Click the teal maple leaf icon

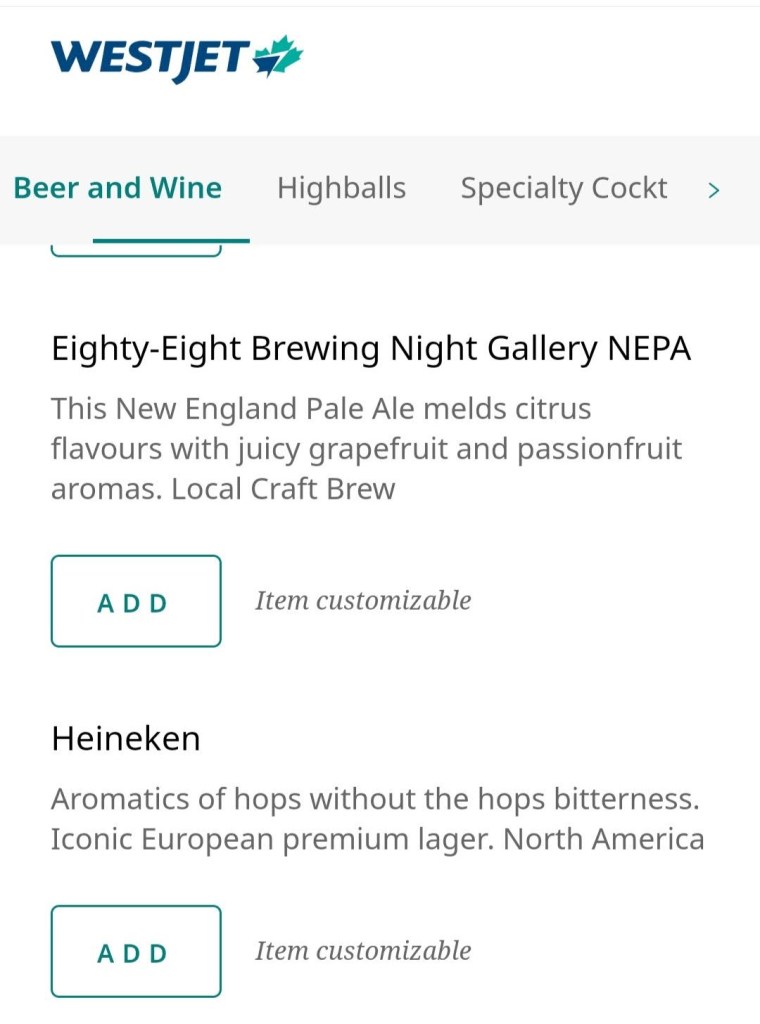tap(278, 56)
